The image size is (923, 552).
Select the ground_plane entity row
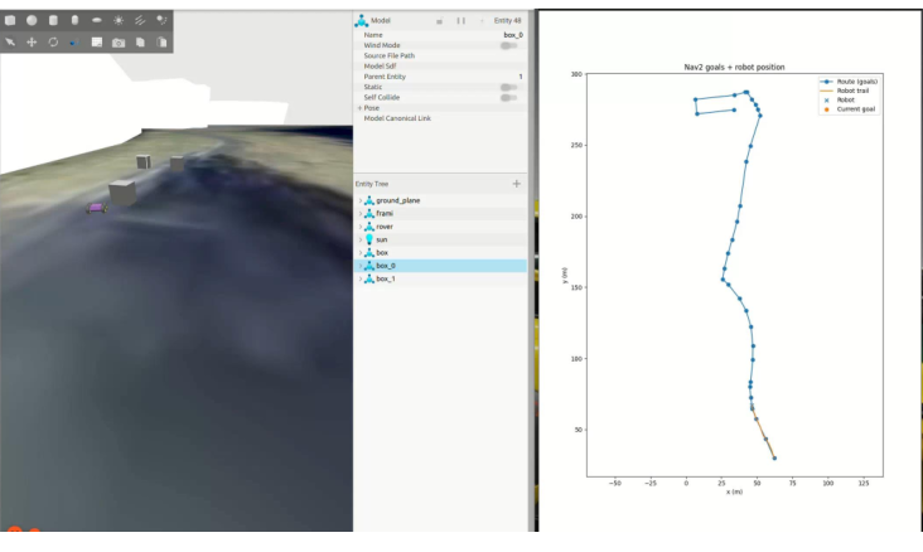pyautogui.click(x=440, y=201)
